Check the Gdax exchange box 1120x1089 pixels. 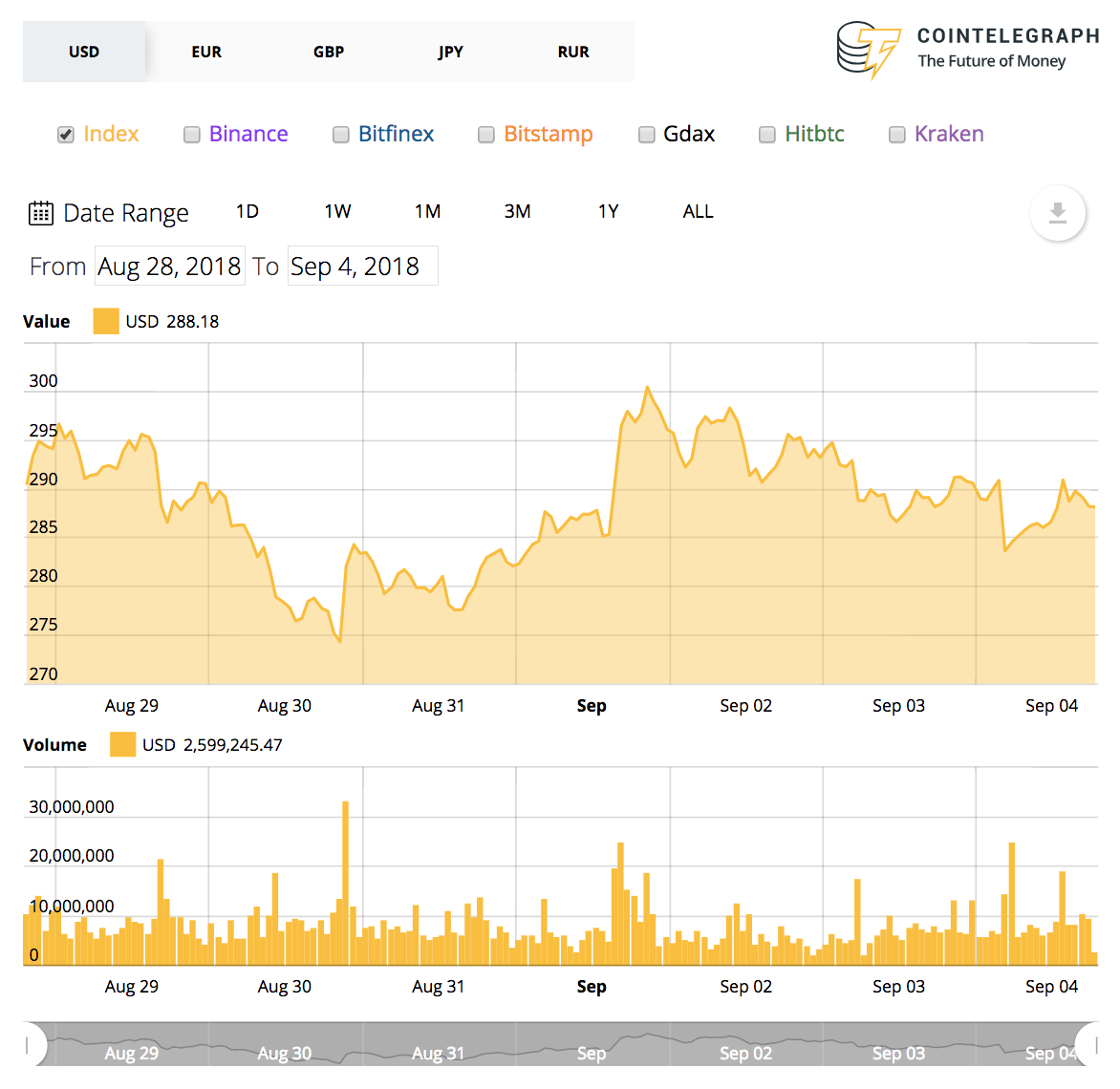(646, 135)
